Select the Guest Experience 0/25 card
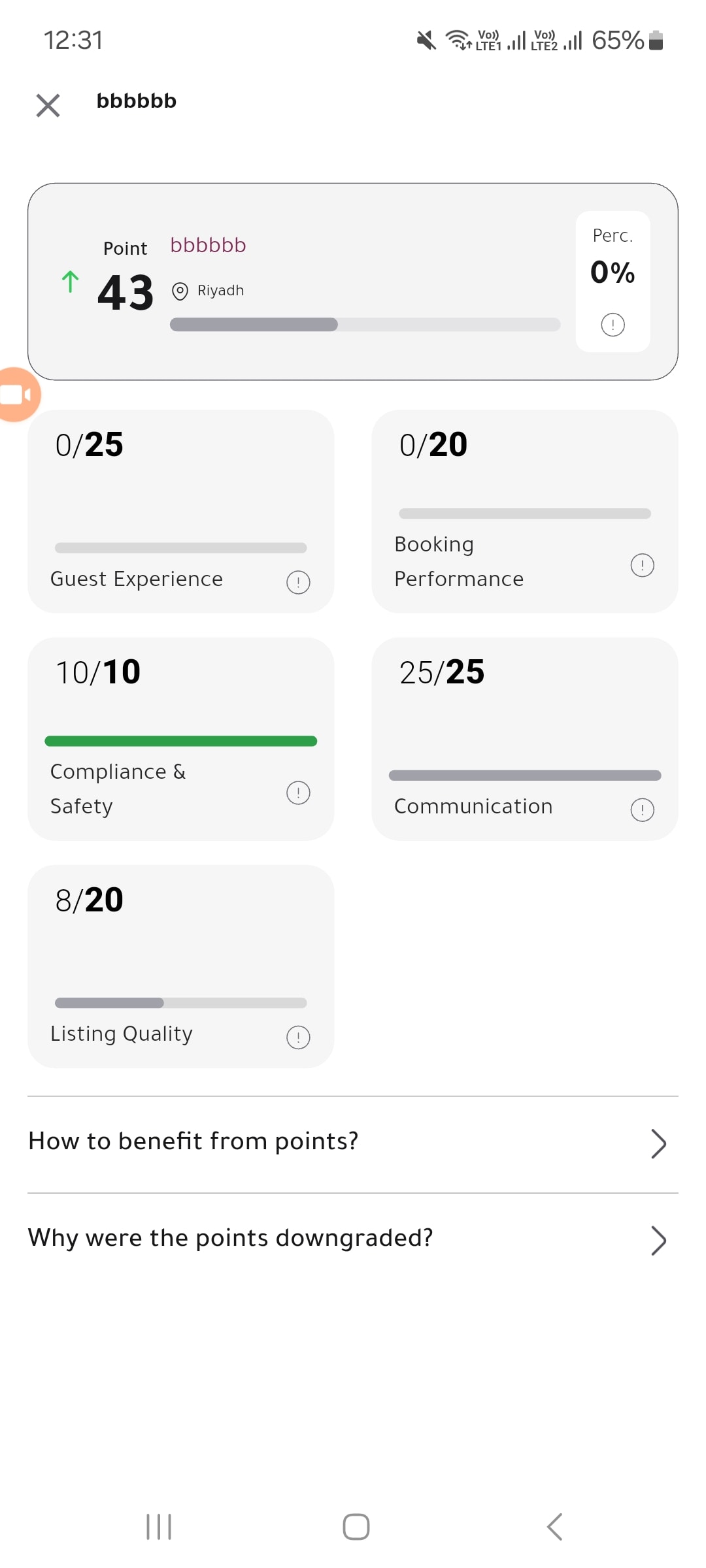Image resolution: width=706 pixels, height=1568 pixels. 180,512
